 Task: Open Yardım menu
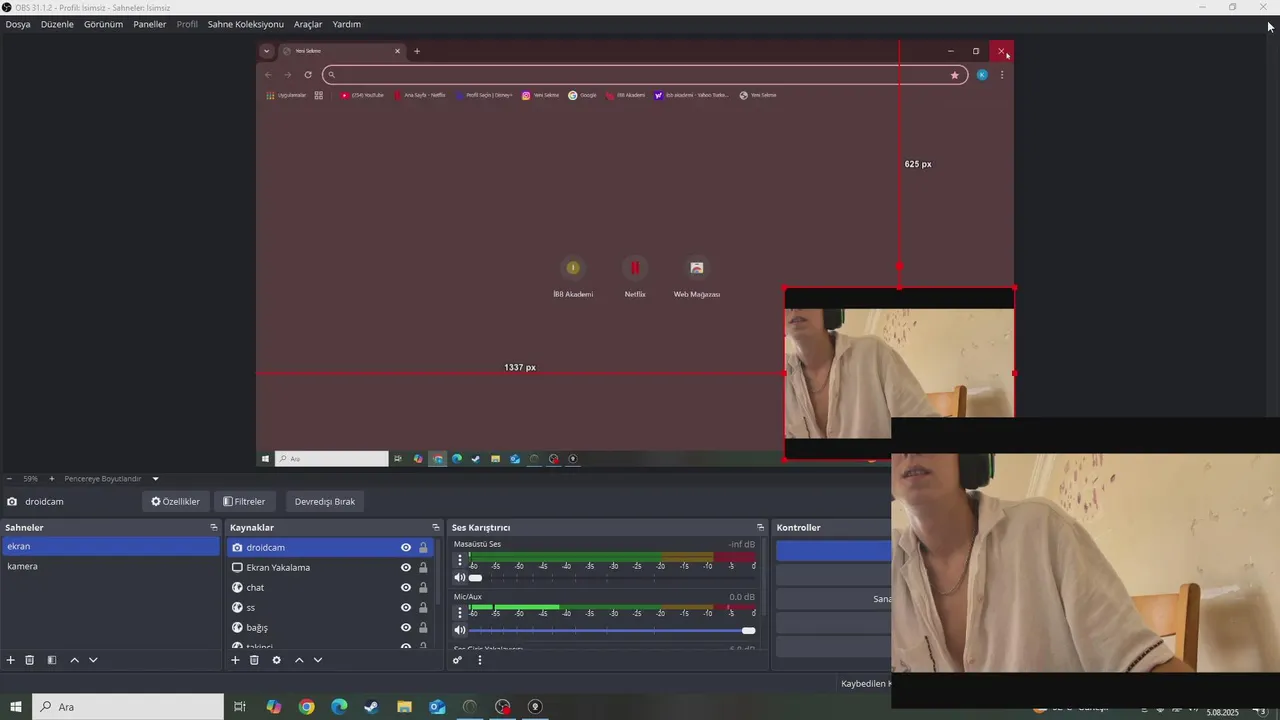click(x=347, y=24)
